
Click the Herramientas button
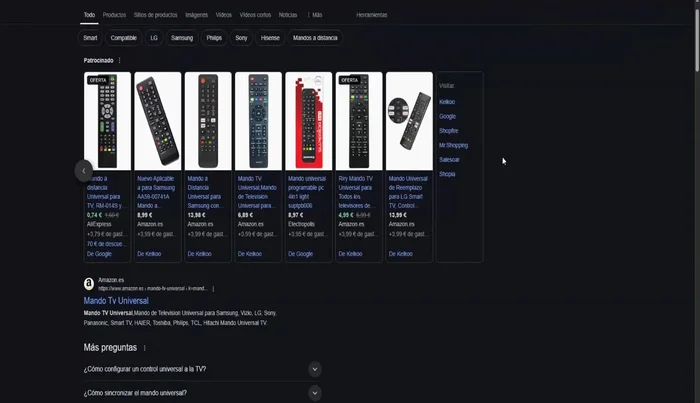click(x=371, y=15)
